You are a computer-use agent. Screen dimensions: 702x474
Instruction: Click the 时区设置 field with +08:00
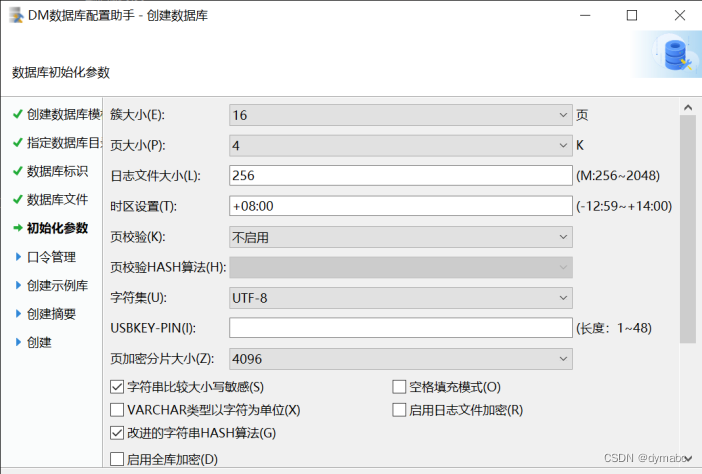click(x=401, y=206)
